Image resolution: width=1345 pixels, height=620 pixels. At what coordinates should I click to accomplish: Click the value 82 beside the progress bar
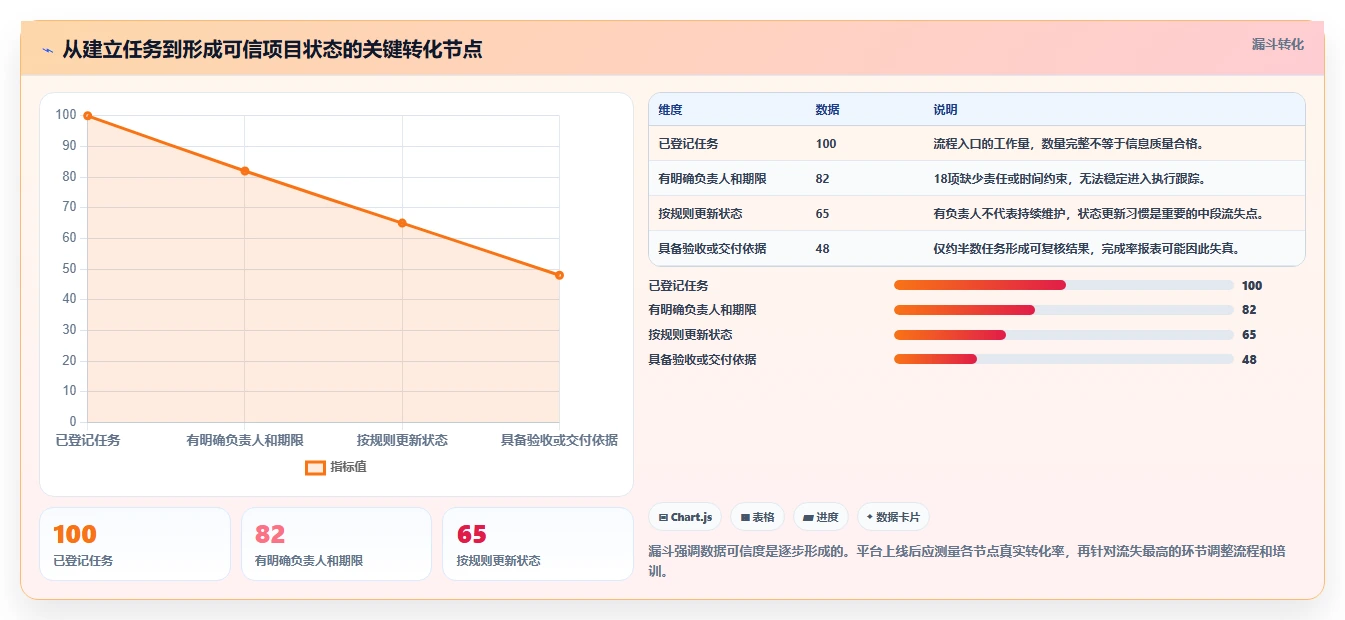[x=1249, y=310]
